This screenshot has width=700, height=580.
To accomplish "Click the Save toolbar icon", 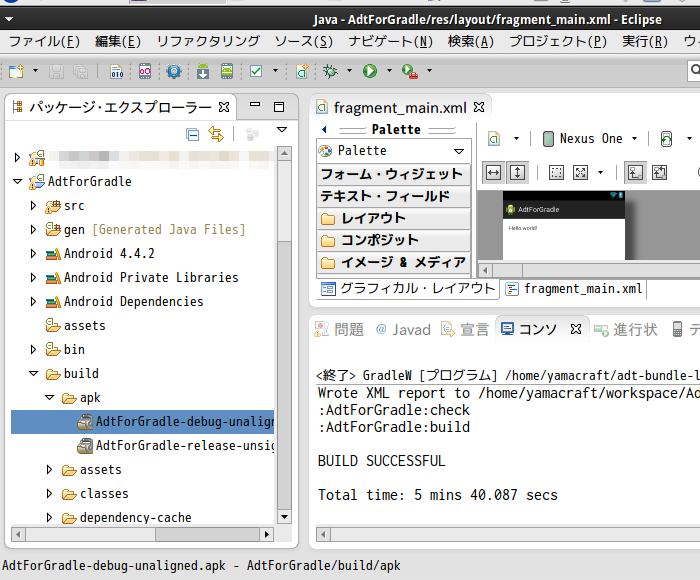I will coord(56,71).
